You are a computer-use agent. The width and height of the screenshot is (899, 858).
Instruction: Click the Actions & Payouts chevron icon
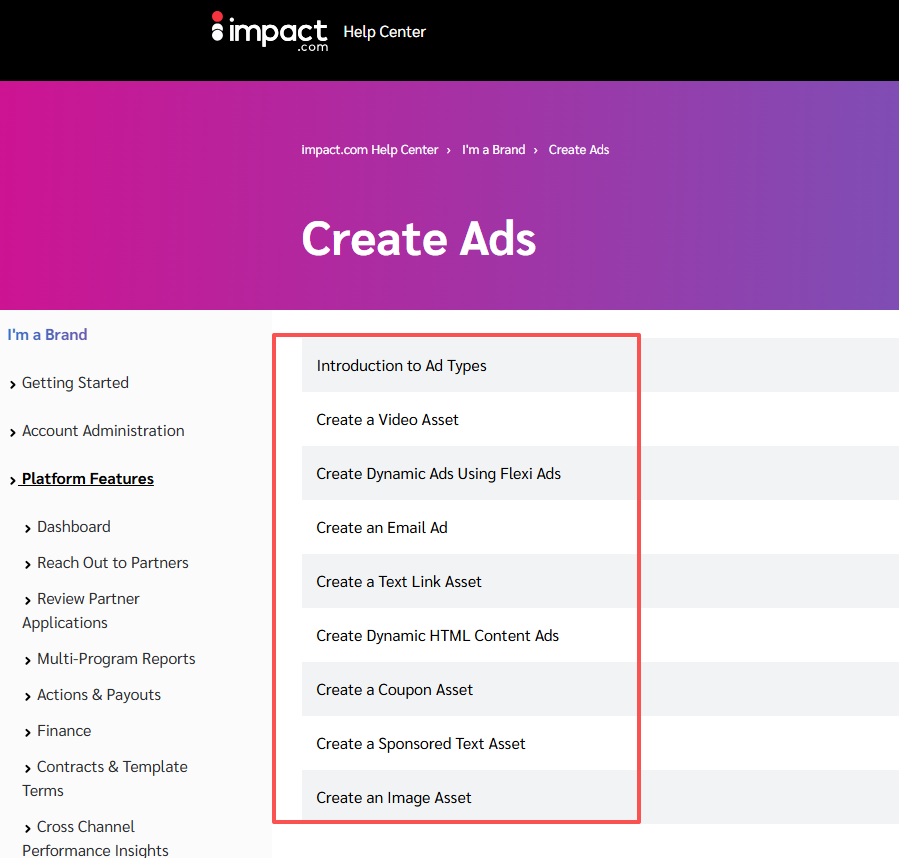[x=28, y=695]
